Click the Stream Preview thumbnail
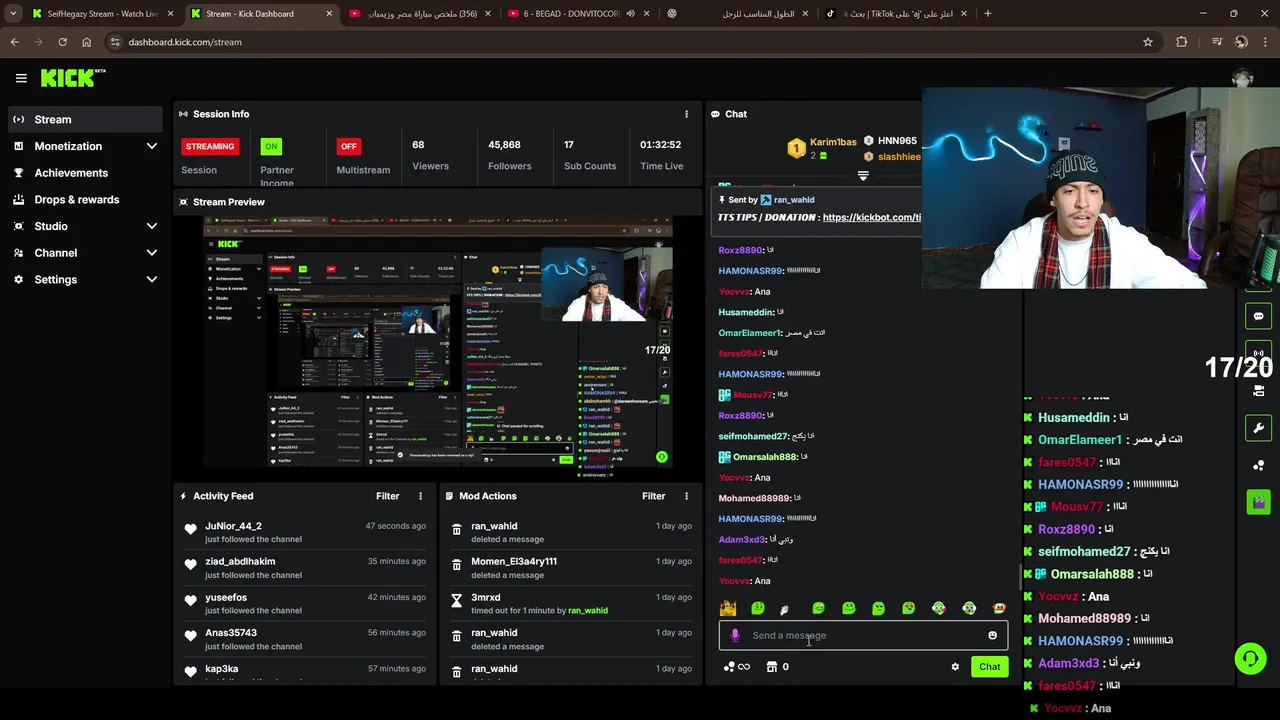Screen dimensions: 1280x720 437,342
